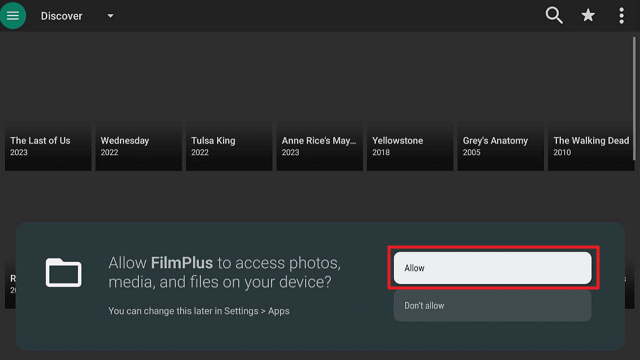Click the folder icon in permission dialog
Viewport: 640px width, 360px height.
click(x=63, y=272)
